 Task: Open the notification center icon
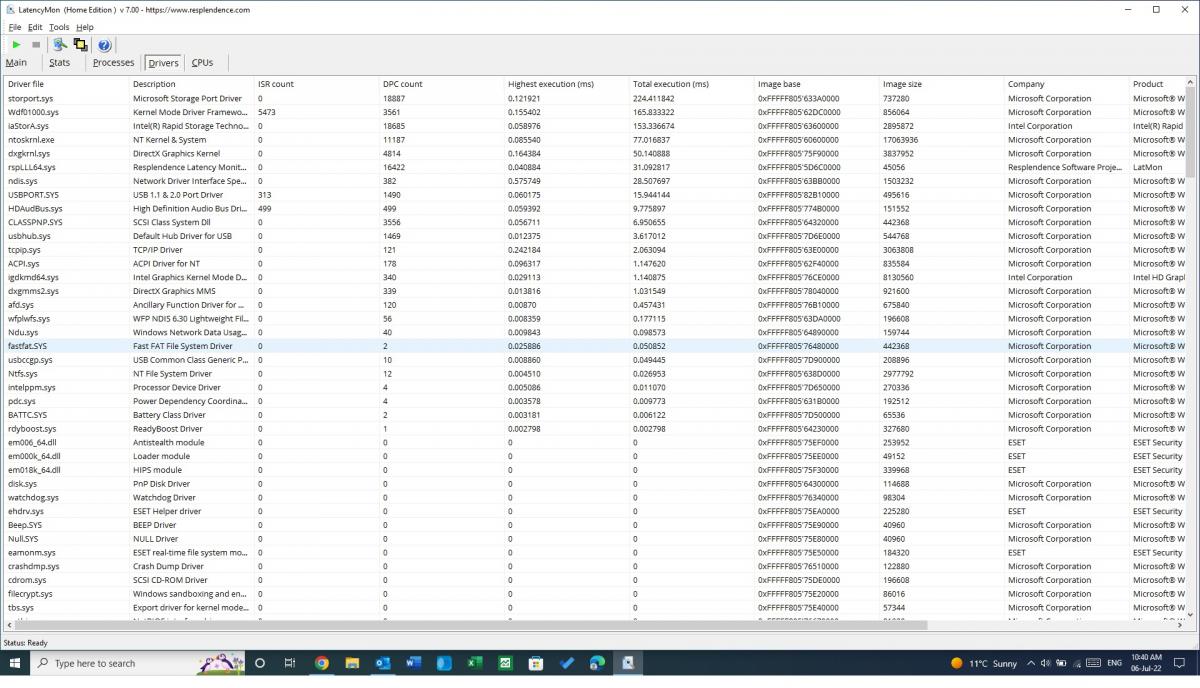(1181, 663)
